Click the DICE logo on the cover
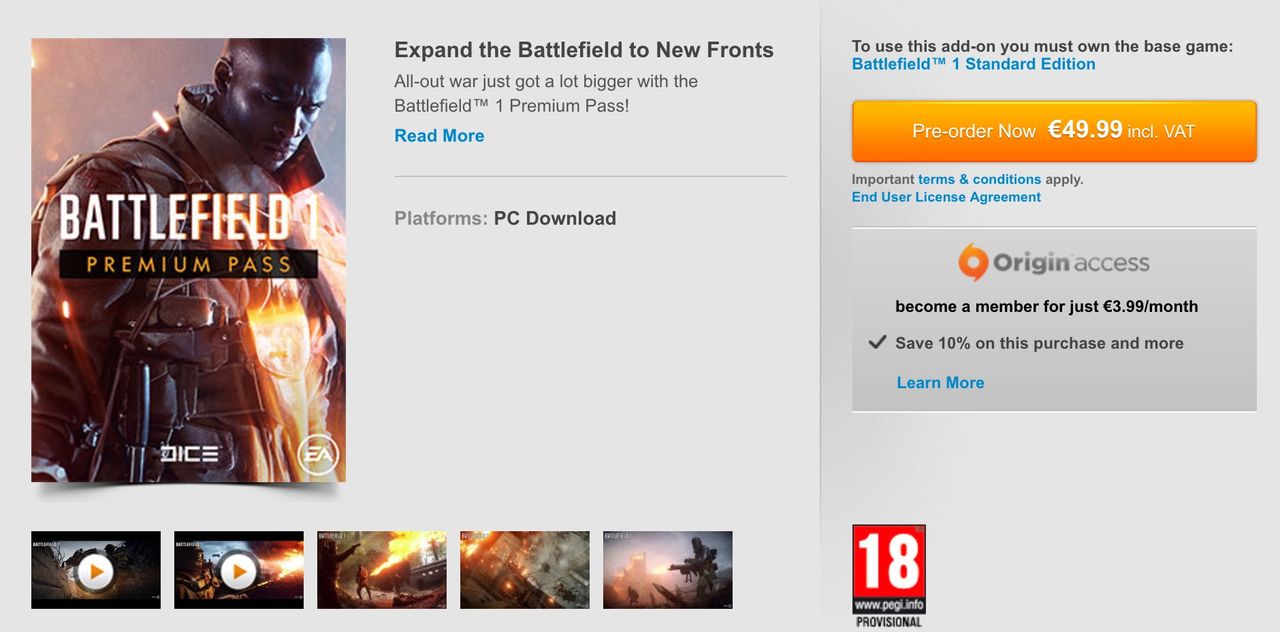Screen dimensions: 1280x632 (189, 454)
